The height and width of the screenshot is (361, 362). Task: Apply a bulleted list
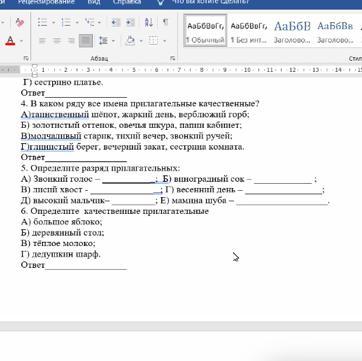(x=43, y=23)
